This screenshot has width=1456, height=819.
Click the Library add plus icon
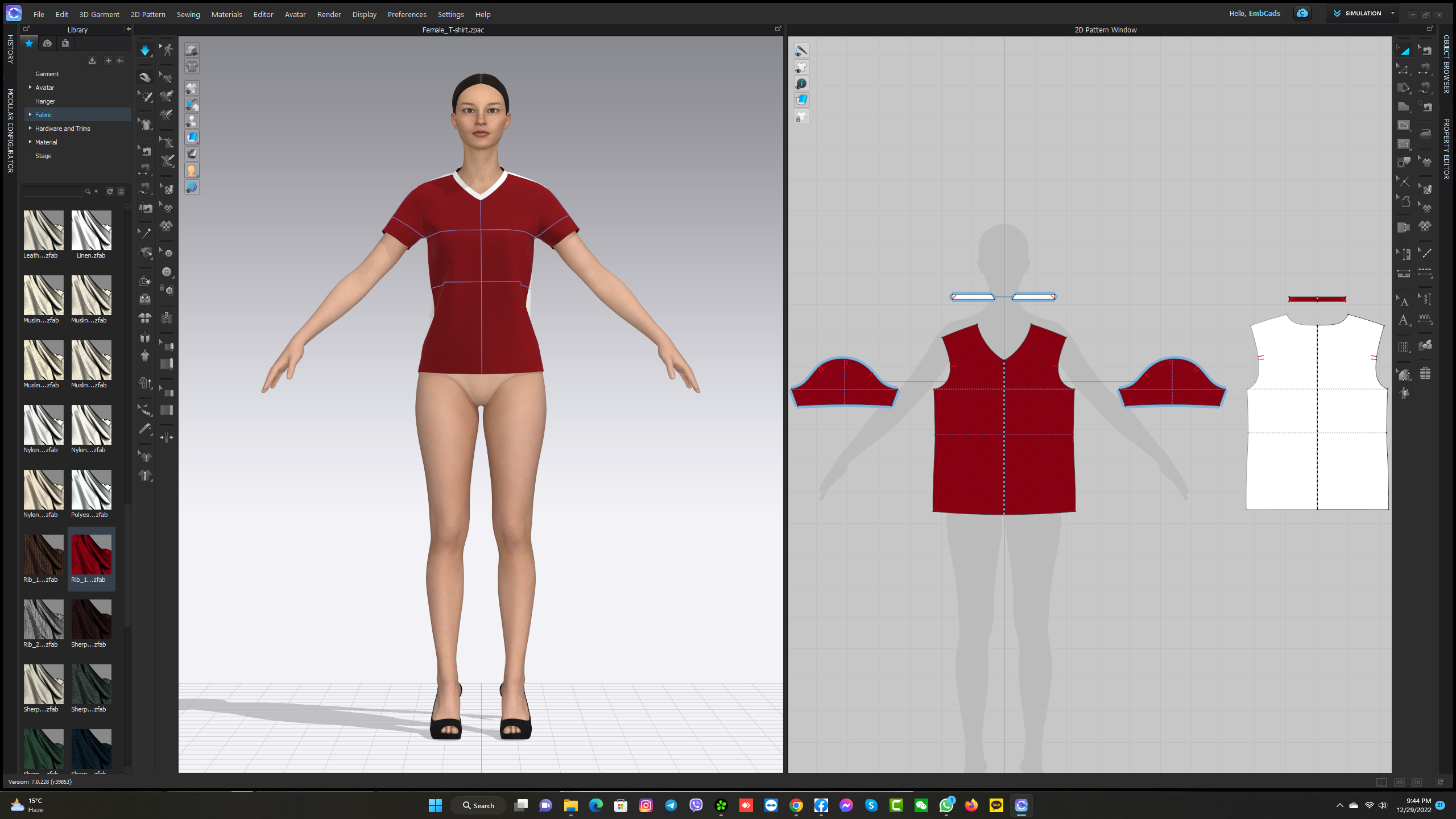pyautogui.click(x=108, y=61)
